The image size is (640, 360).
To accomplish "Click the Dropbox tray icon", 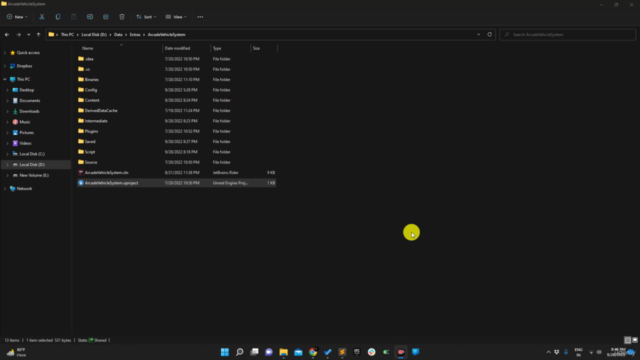I will (557, 352).
